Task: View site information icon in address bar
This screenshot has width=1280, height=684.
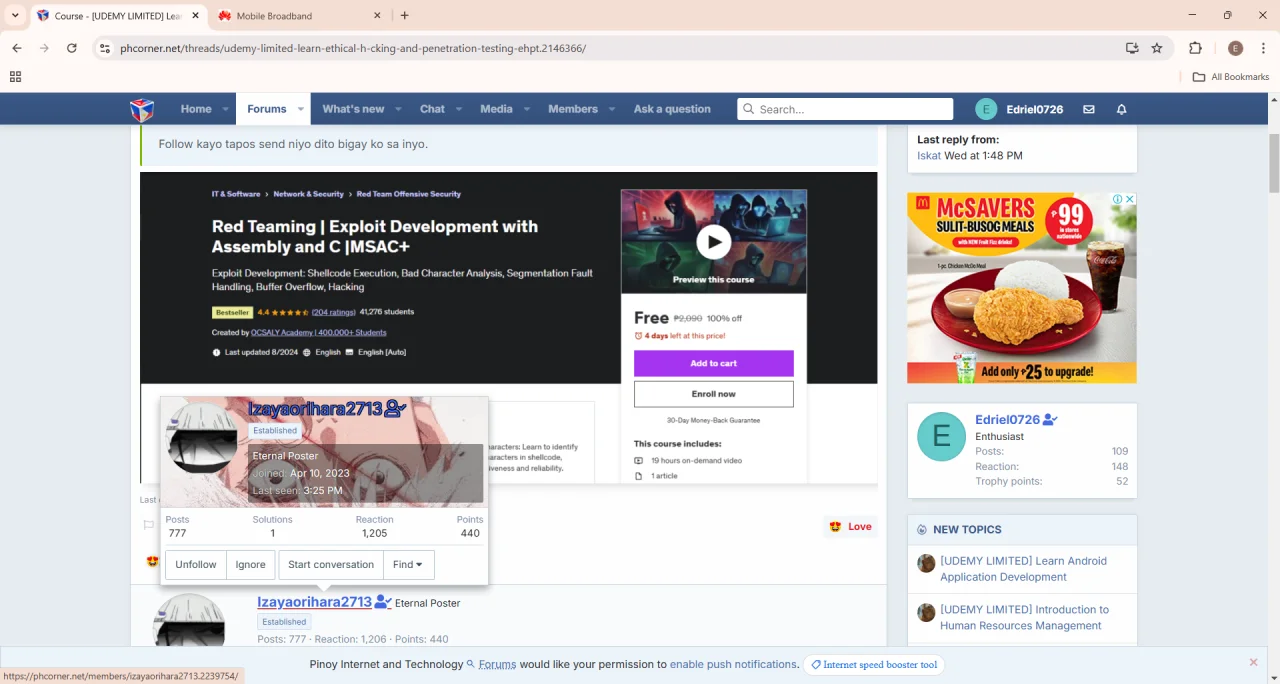Action: click(105, 48)
